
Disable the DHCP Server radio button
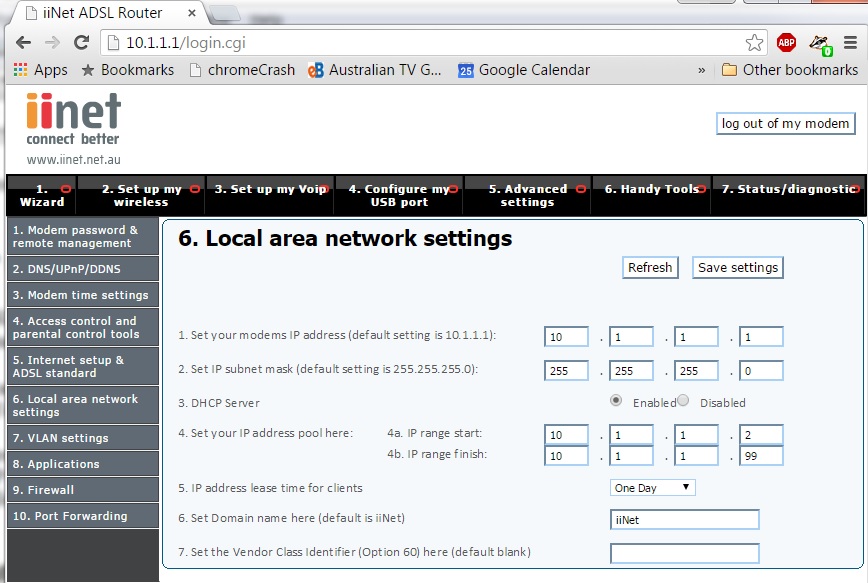point(683,400)
